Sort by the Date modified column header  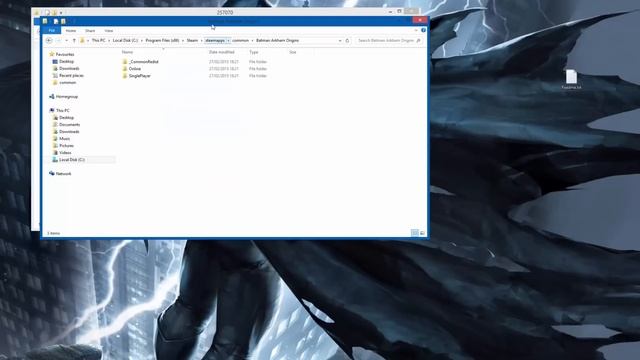point(222,52)
